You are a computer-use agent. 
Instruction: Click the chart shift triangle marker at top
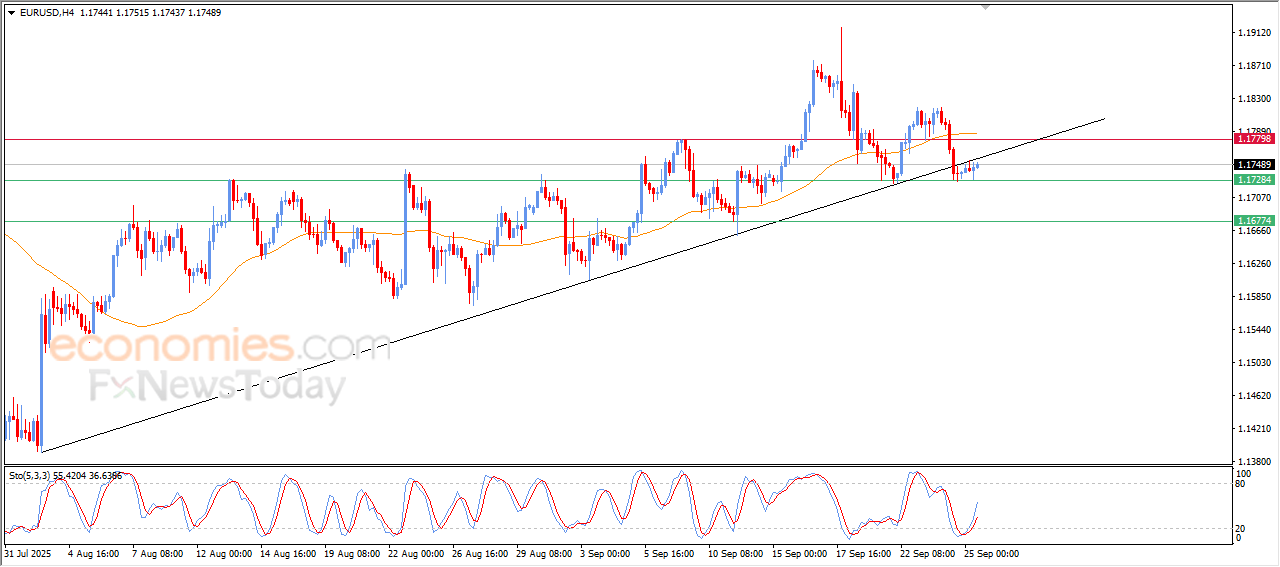(987, 7)
